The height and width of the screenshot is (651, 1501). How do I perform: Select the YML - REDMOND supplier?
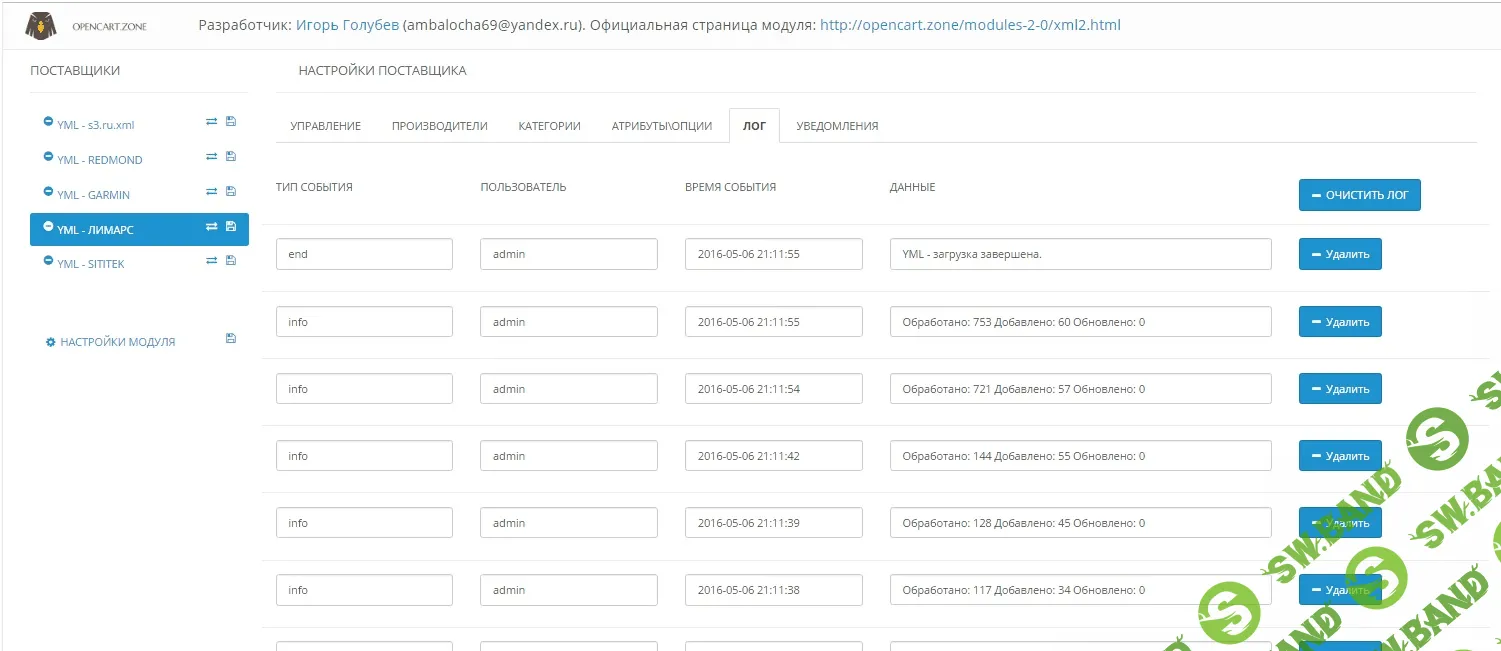coord(102,159)
